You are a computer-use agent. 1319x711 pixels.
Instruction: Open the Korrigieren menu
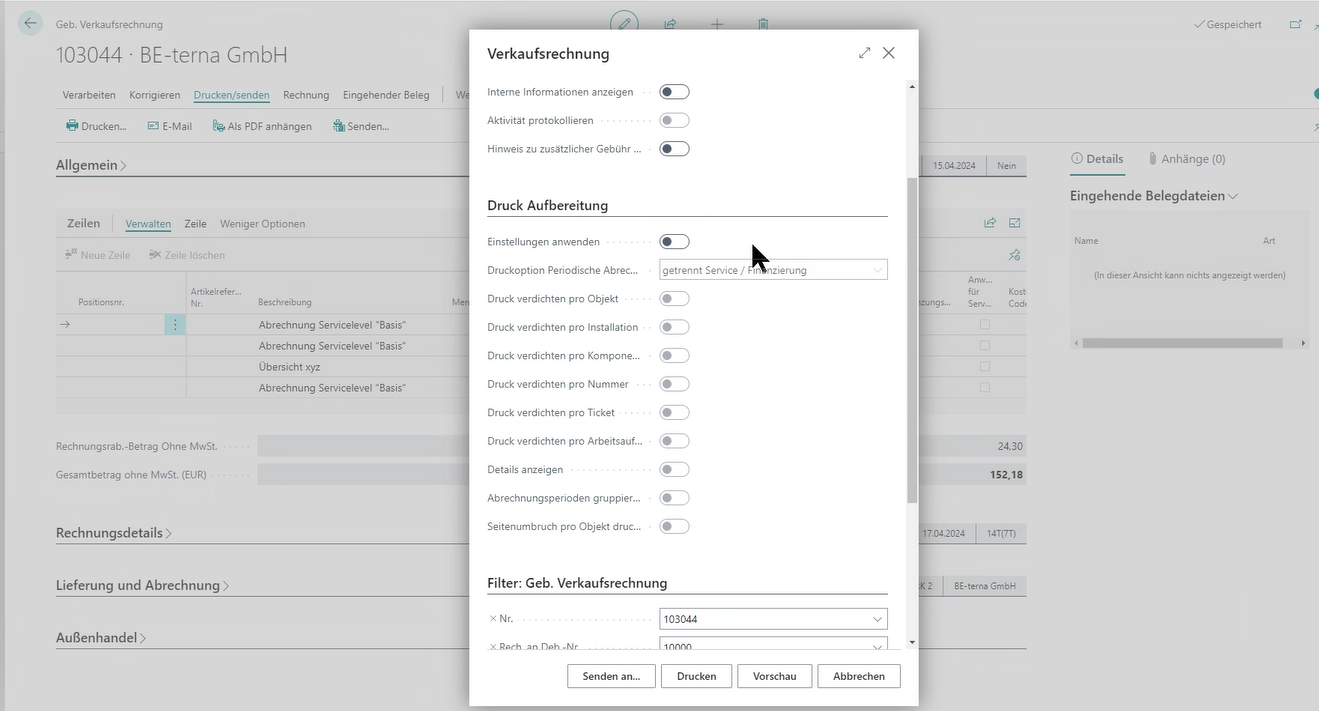(154, 95)
